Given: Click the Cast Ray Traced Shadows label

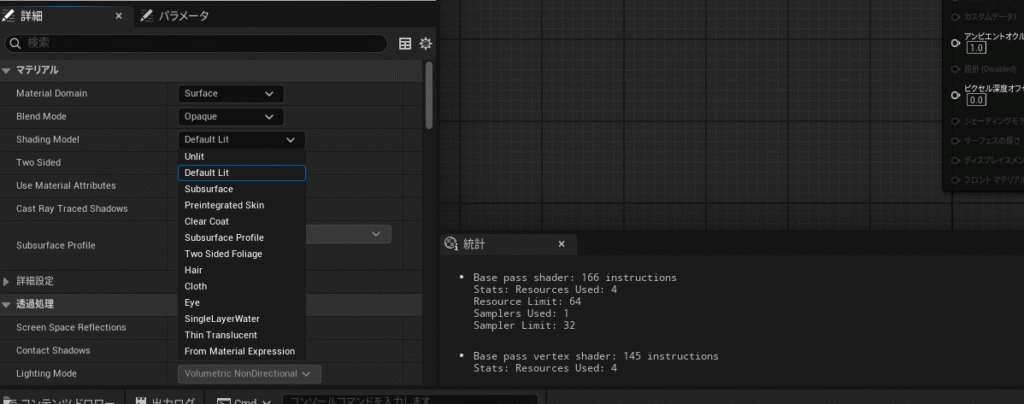Looking at the screenshot, I should pyautogui.click(x=72, y=208).
